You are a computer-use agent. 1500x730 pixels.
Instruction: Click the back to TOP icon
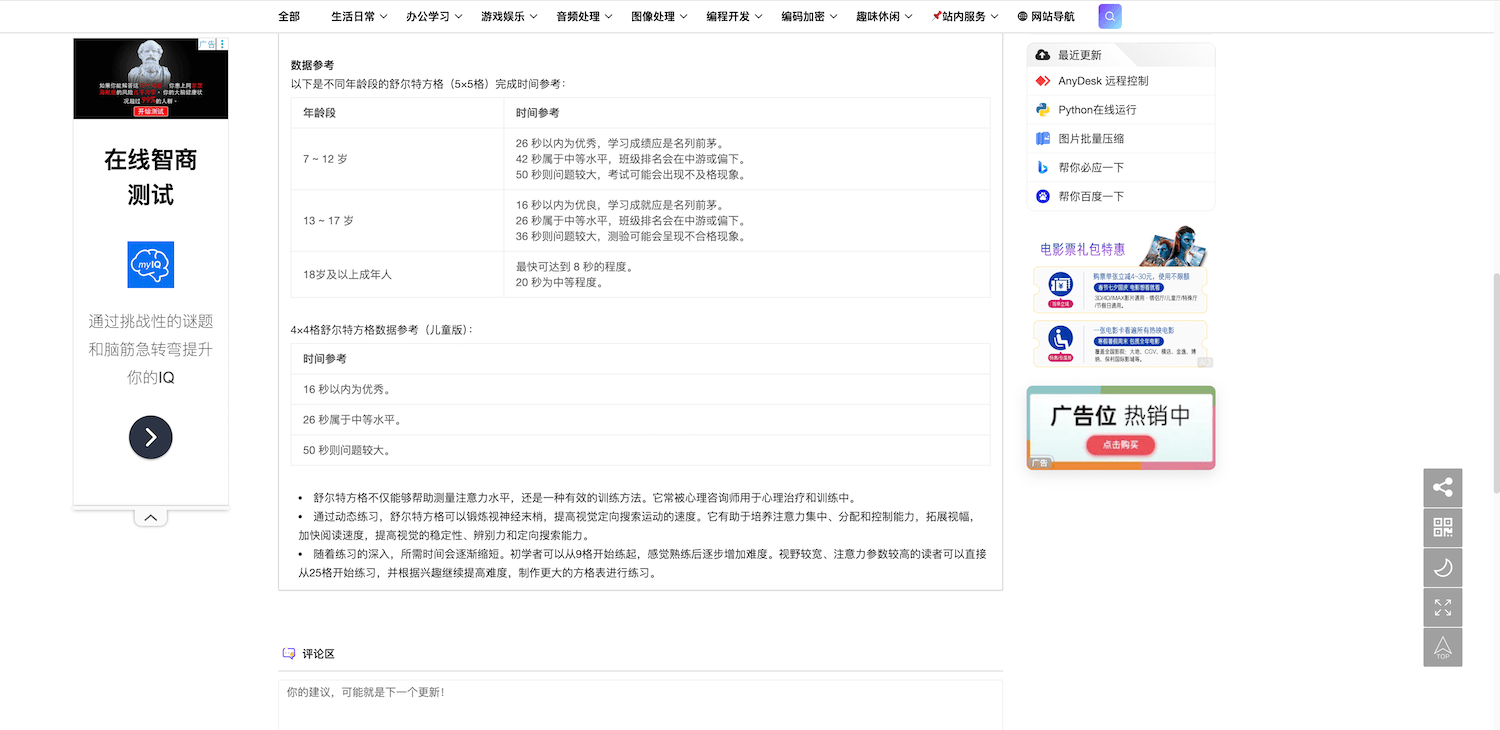pyautogui.click(x=1442, y=647)
